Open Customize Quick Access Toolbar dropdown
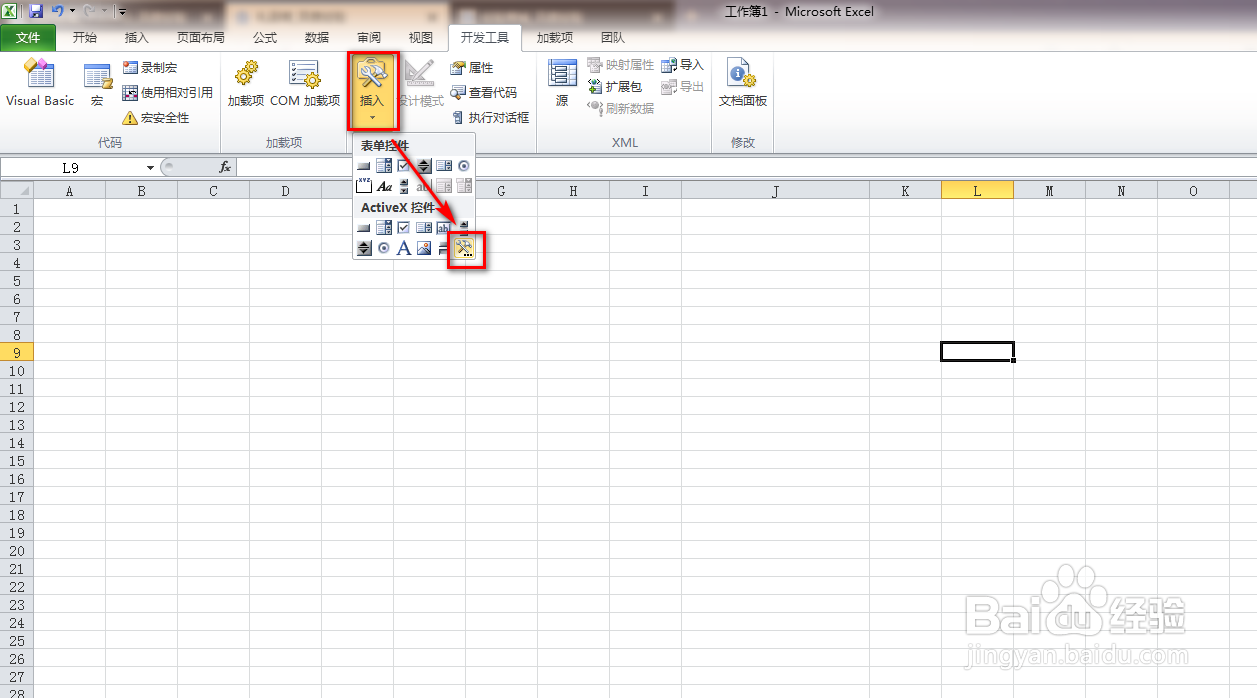Image resolution: width=1257 pixels, height=698 pixels. (x=121, y=12)
